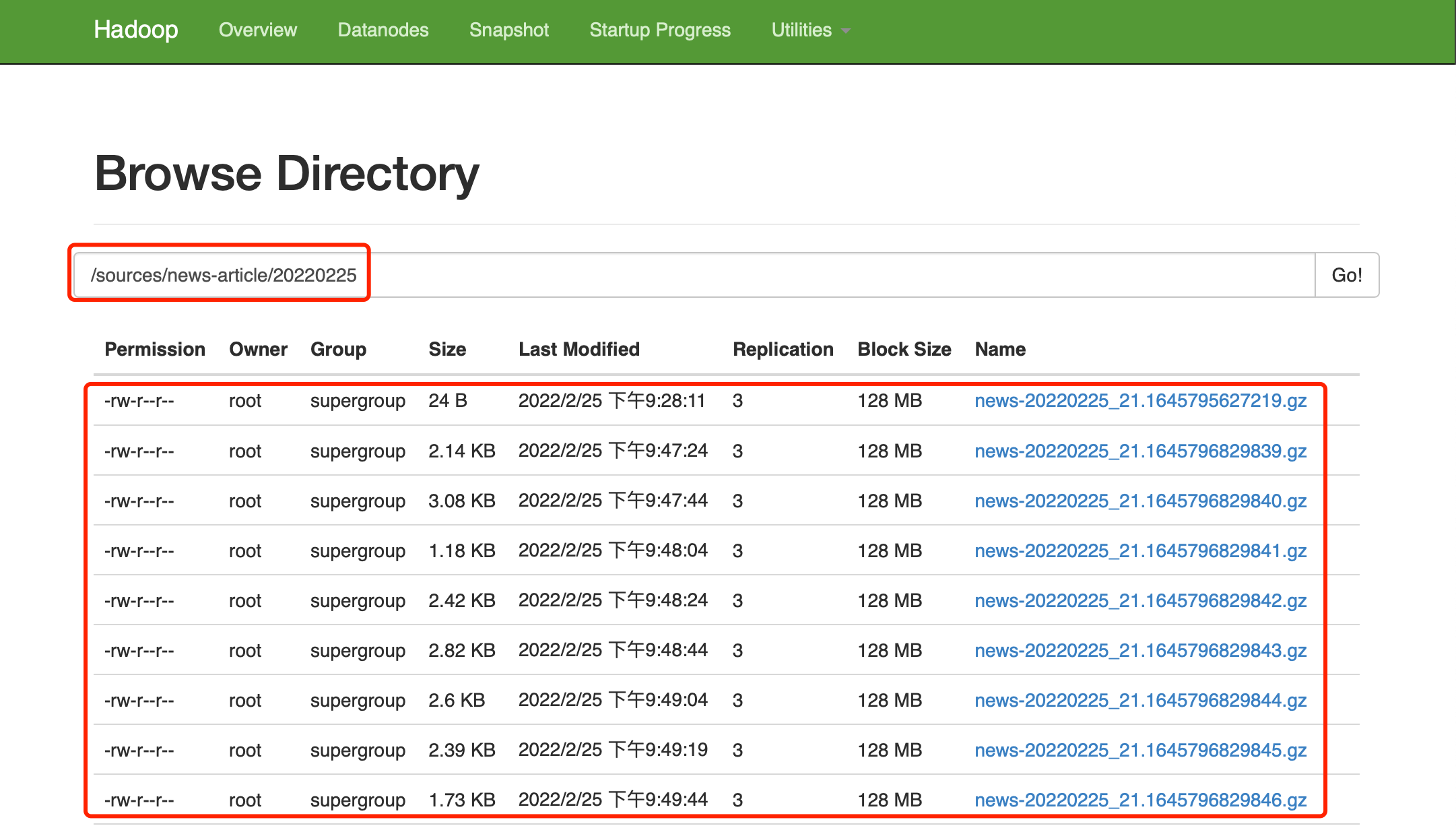Image resolution: width=1456 pixels, height=826 pixels.
Task: Select the 2.14 KB size cell
Action: (x=462, y=451)
